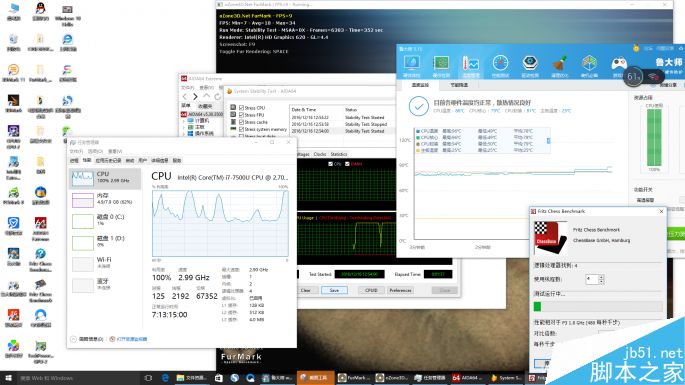The height and width of the screenshot is (385, 685).
Task: Switch to the second tab in Lu Dashi temperature page
Action: tap(459, 85)
